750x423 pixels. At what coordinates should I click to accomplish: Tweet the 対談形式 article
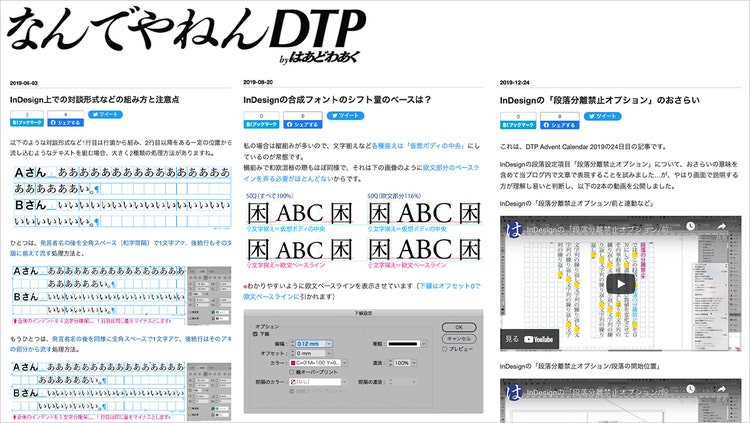tap(105, 114)
